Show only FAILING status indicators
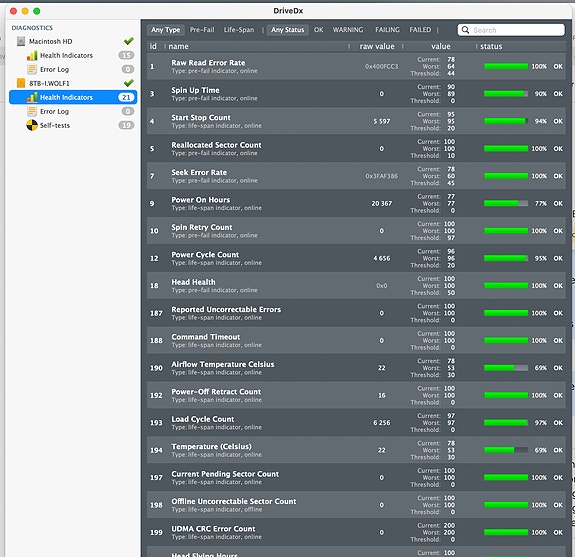This screenshot has width=575, height=557. click(x=387, y=30)
